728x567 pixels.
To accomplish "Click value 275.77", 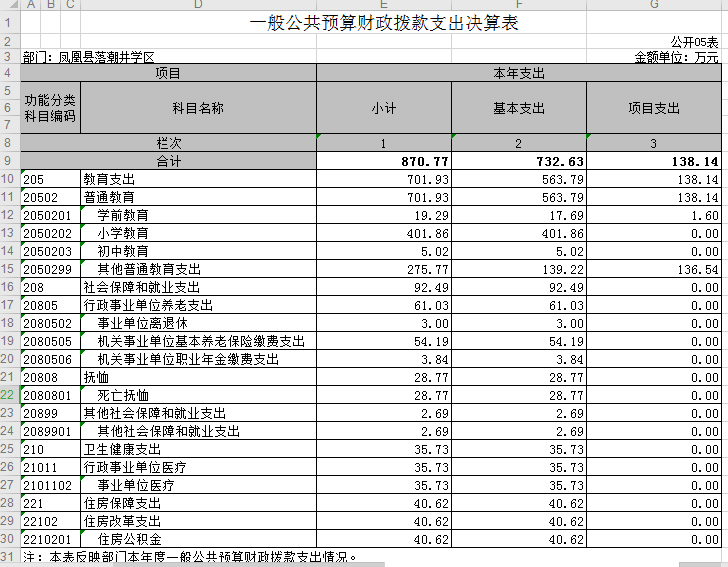I will (384, 269).
